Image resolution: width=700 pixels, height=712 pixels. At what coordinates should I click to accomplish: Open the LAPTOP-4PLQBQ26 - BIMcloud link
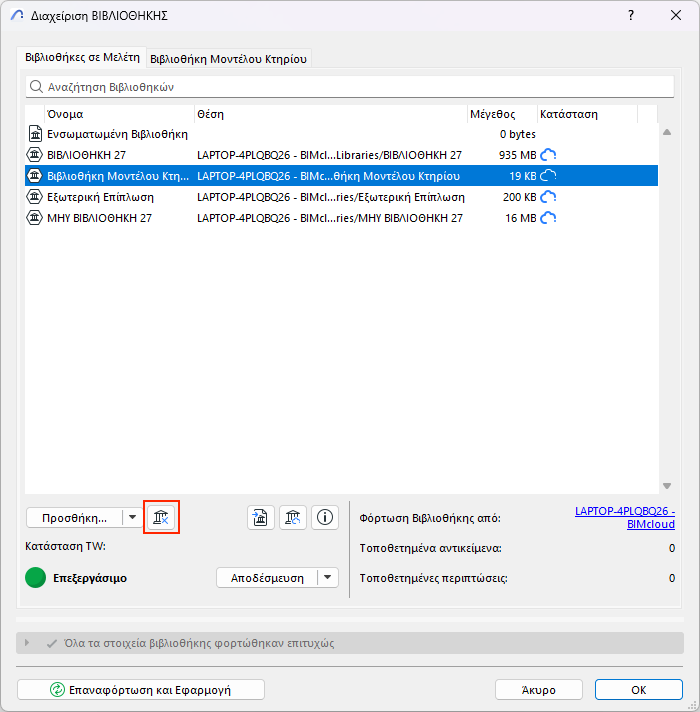[x=625, y=518]
